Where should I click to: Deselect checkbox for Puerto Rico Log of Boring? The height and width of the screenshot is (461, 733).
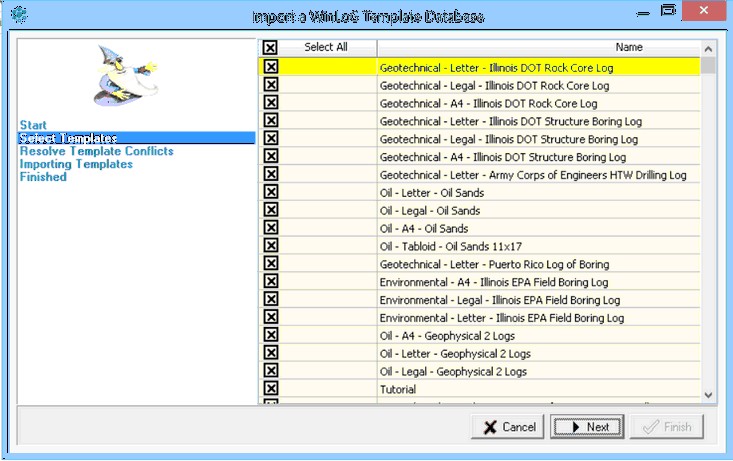[x=270, y=264]
